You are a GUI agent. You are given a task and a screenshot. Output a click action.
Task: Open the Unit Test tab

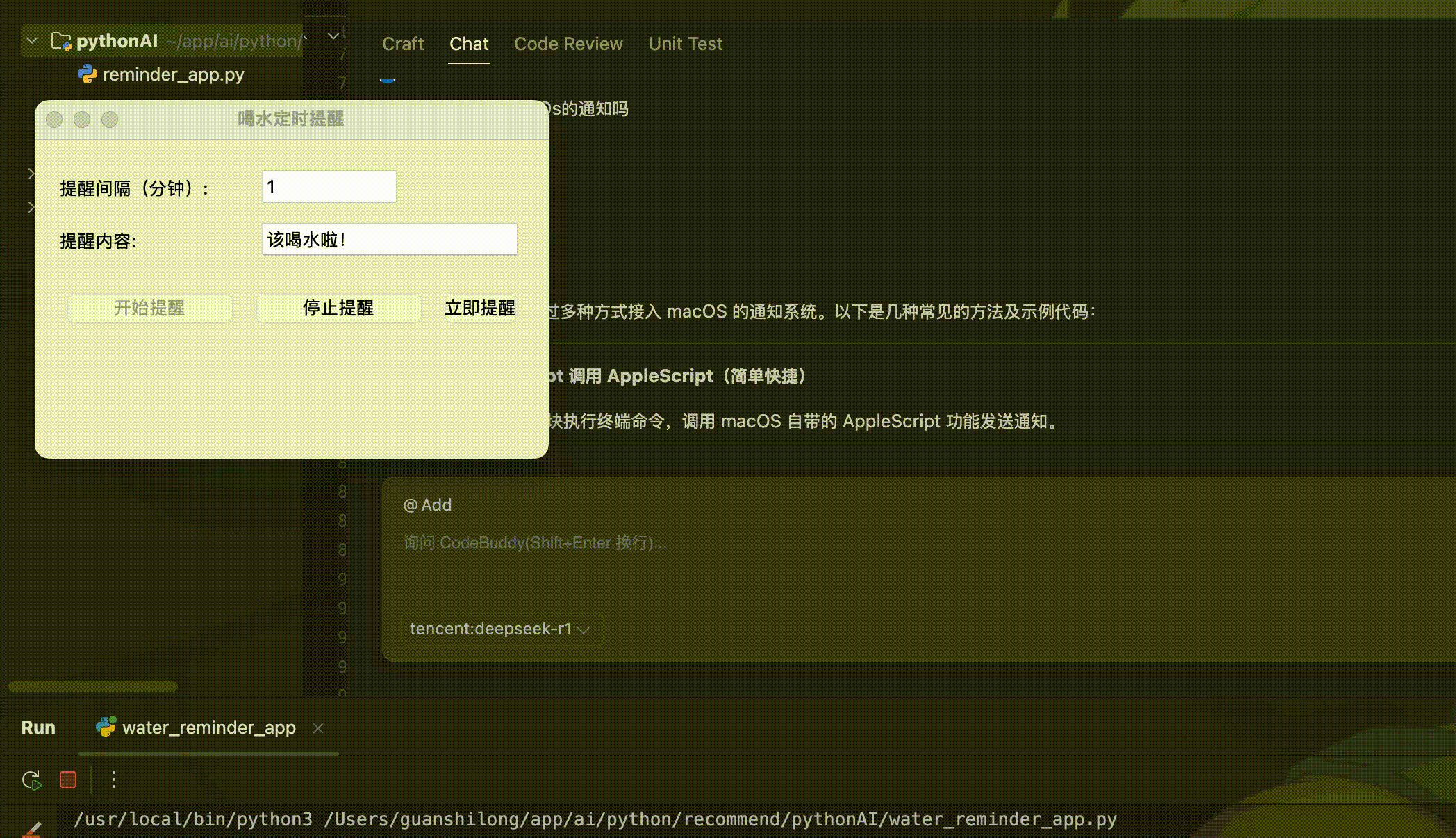(685, 44)
